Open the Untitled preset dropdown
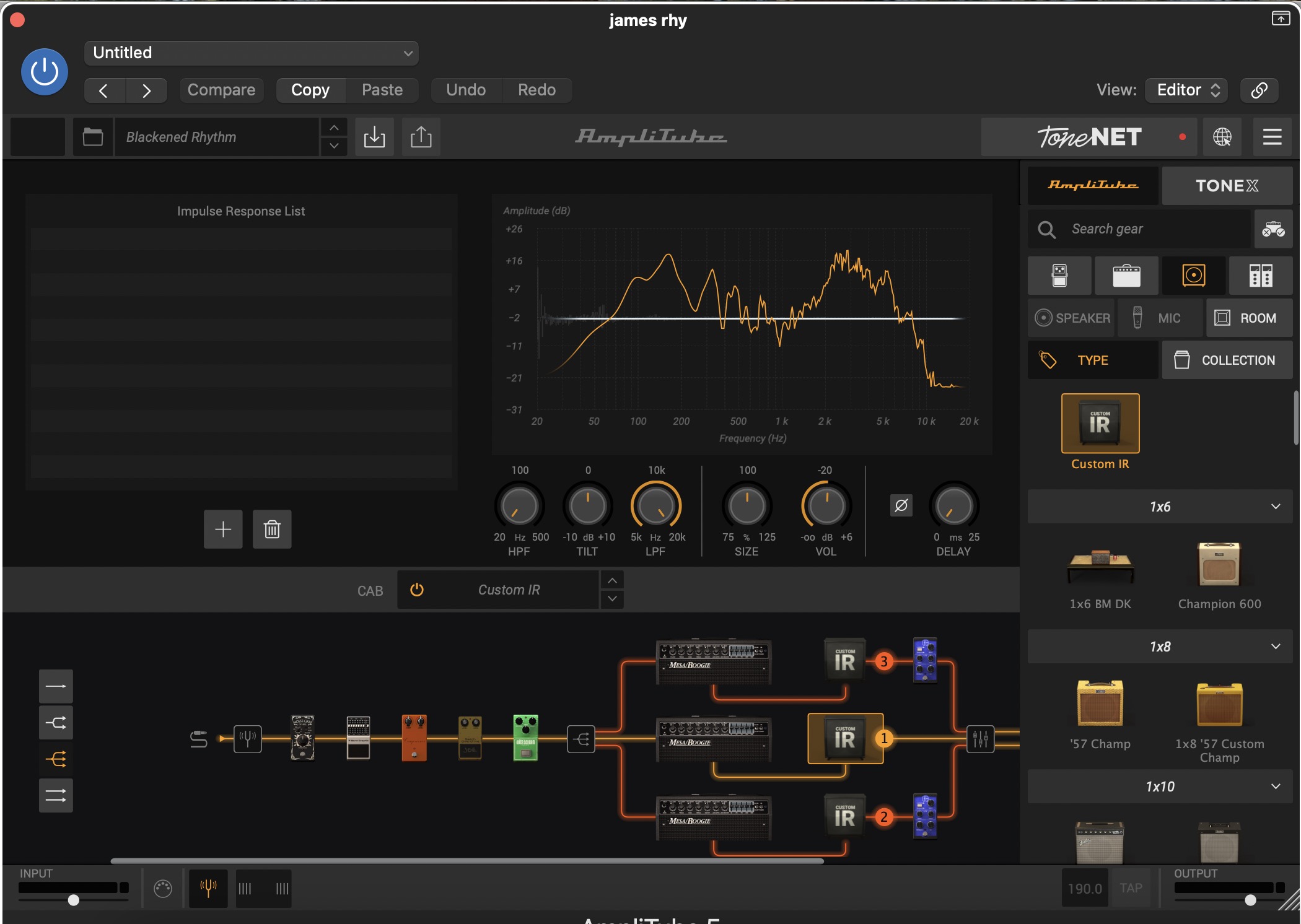 tap(251, 53)
